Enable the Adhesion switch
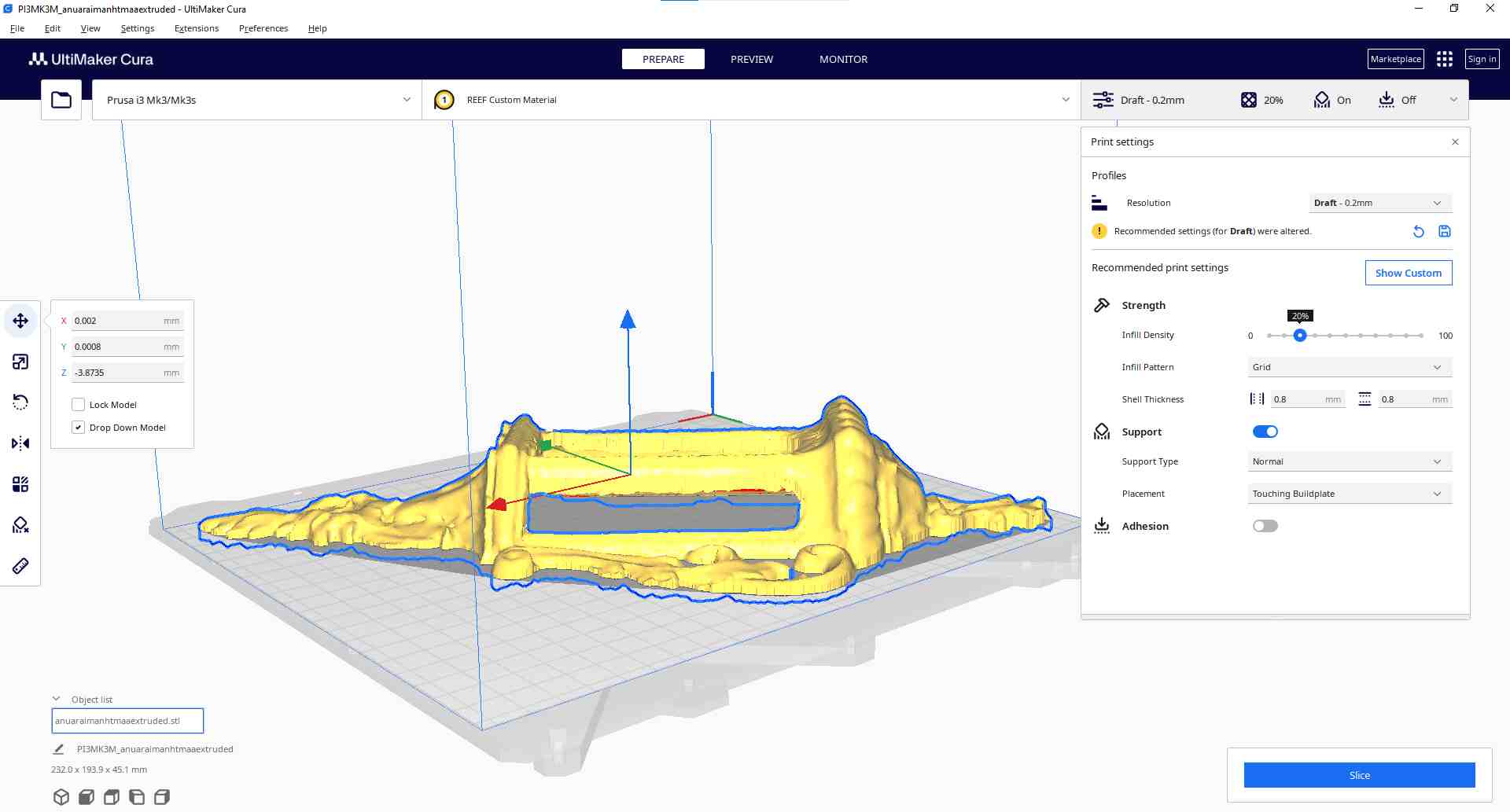This screenshot has height=812, width=1510. [1265, 526]
